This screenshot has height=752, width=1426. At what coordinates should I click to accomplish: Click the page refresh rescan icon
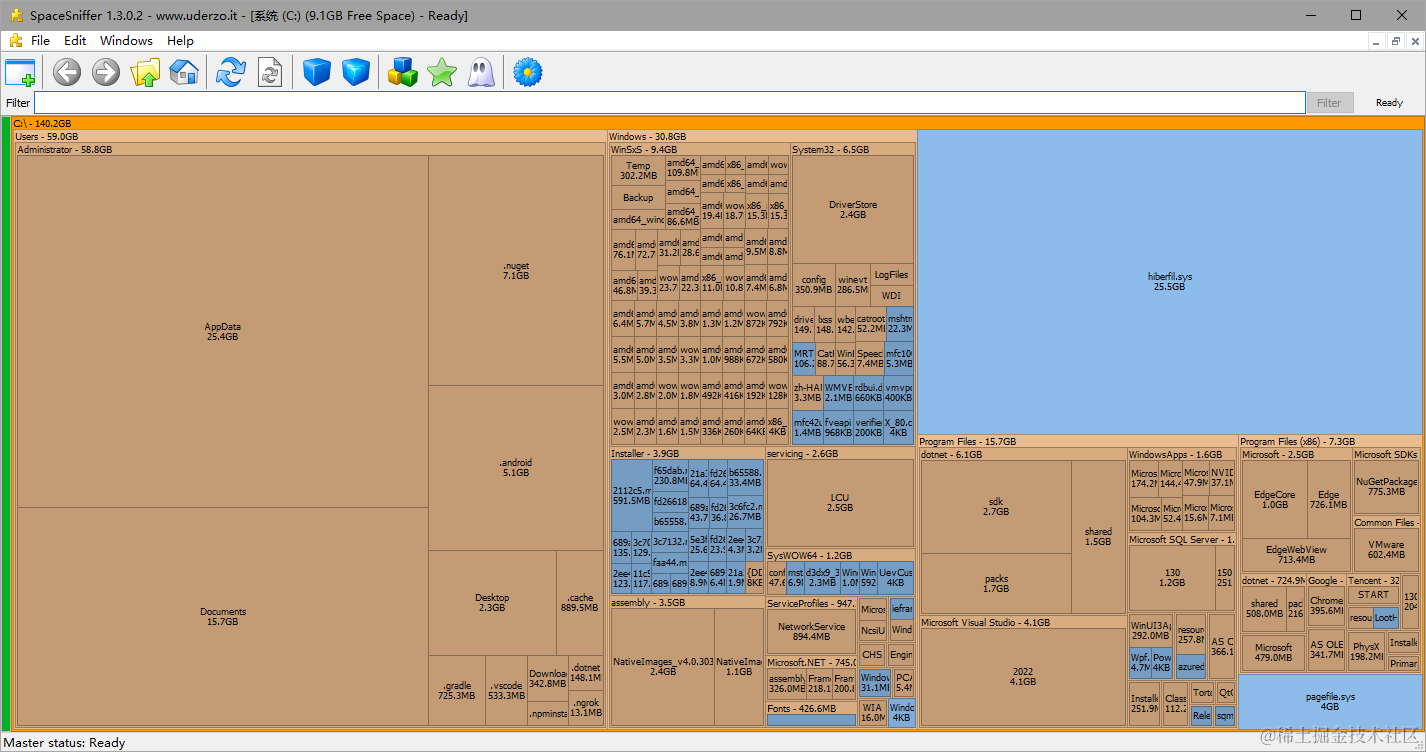click(x=270, y=72)
